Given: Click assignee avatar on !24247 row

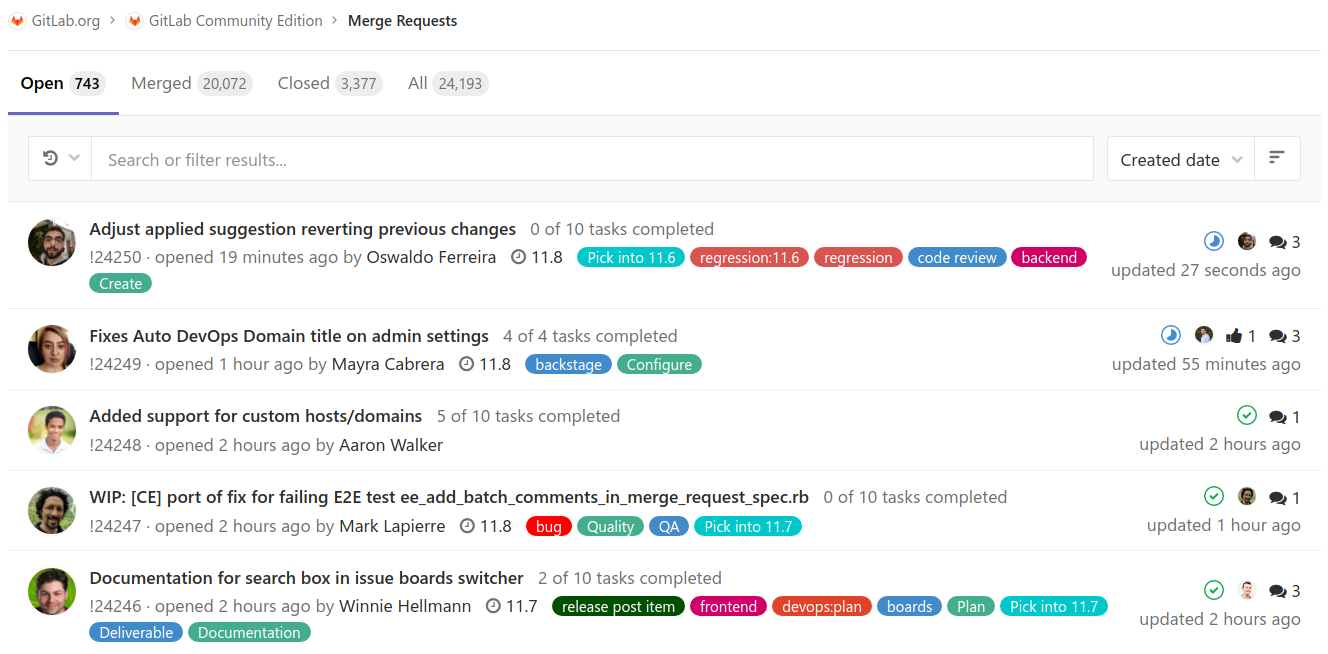Looking at the screenshot, I should click(1246, 496).
